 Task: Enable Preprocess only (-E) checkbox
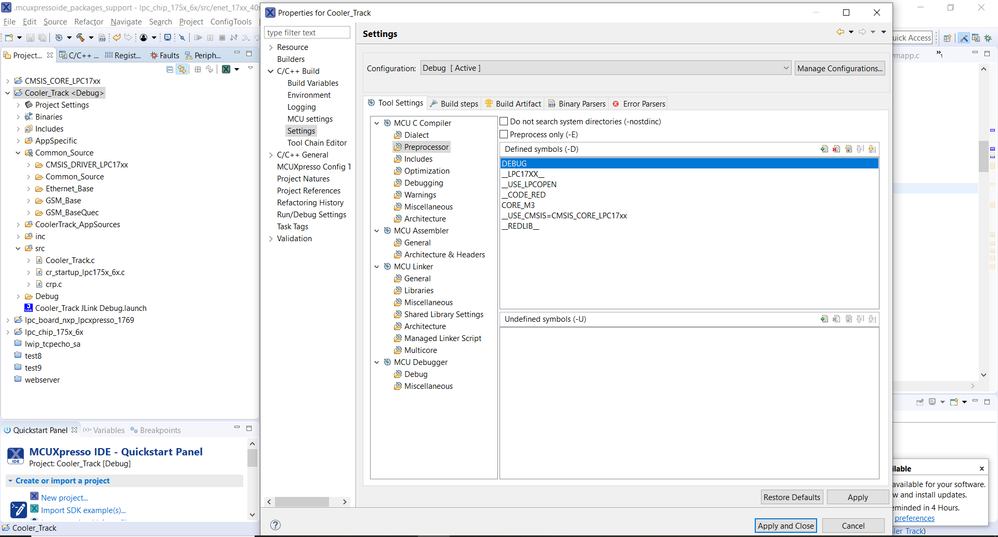coord(504,134)
